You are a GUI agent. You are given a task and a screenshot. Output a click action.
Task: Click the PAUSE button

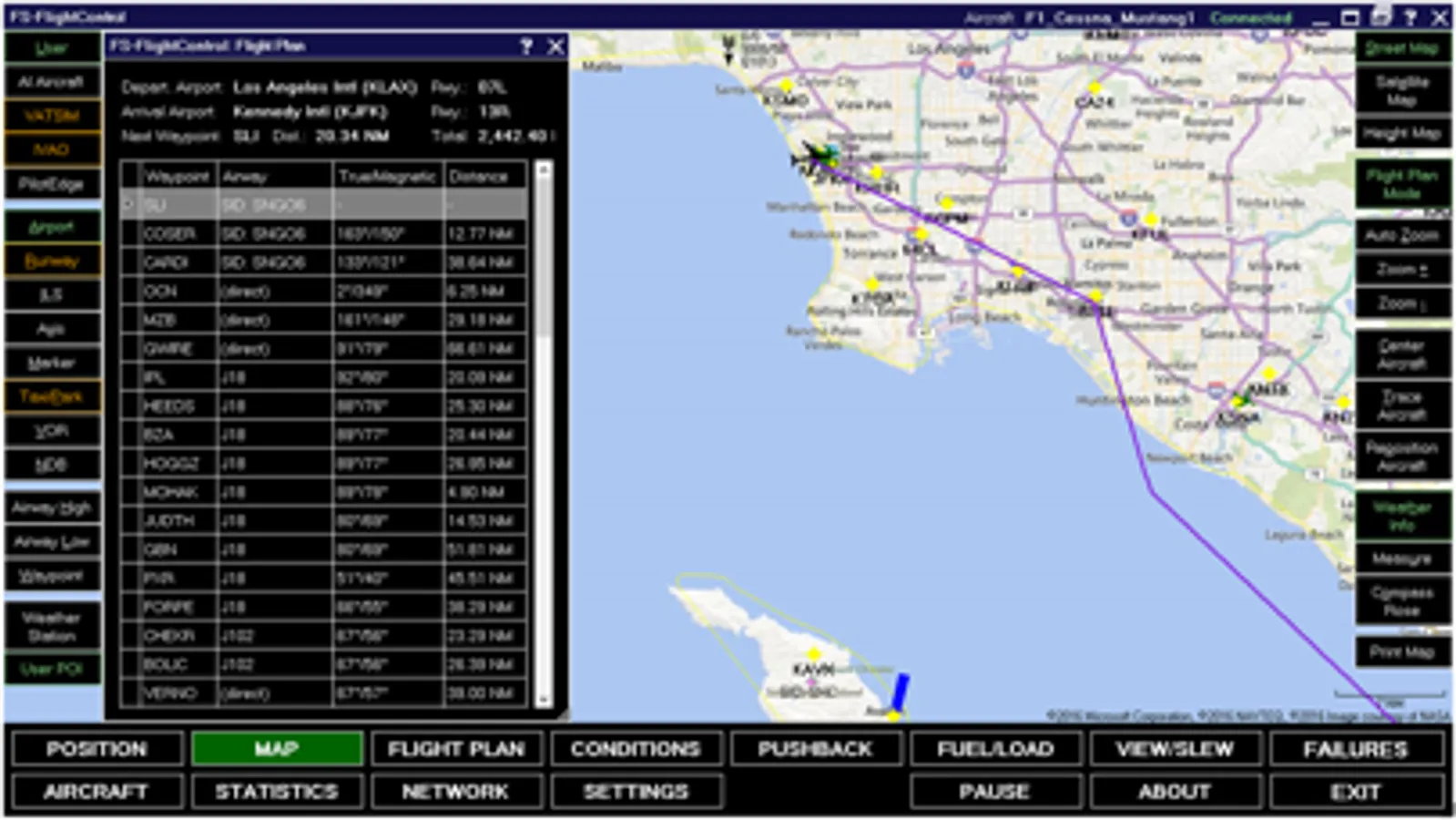995,792
